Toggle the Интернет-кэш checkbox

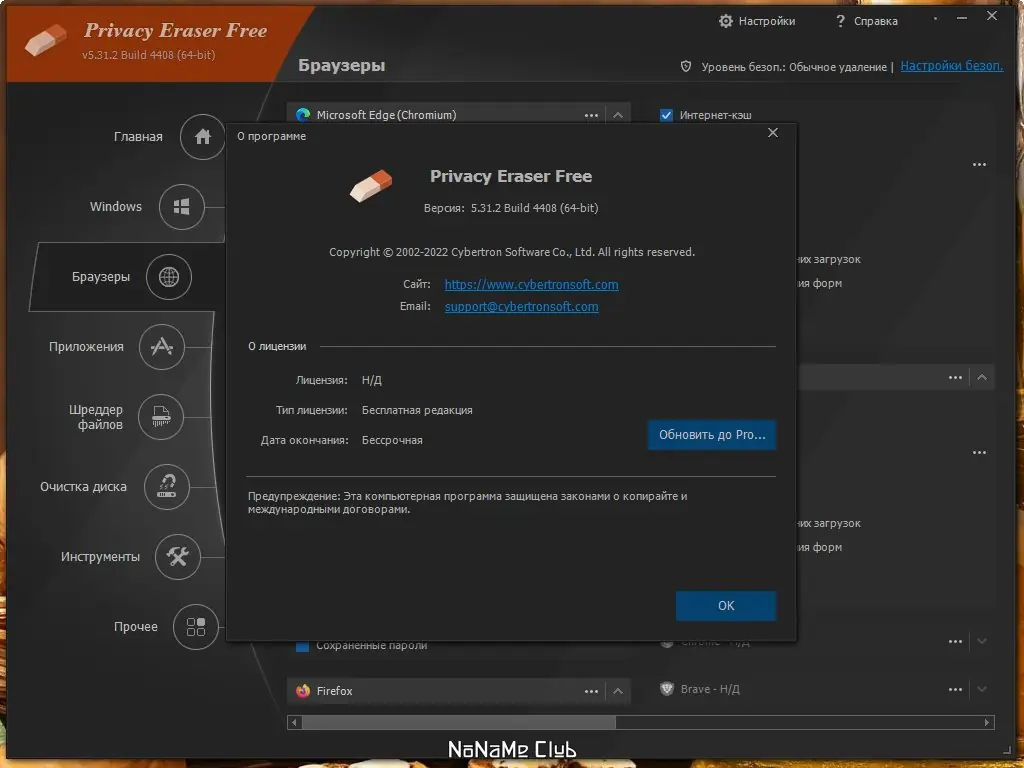coord(666,116)
